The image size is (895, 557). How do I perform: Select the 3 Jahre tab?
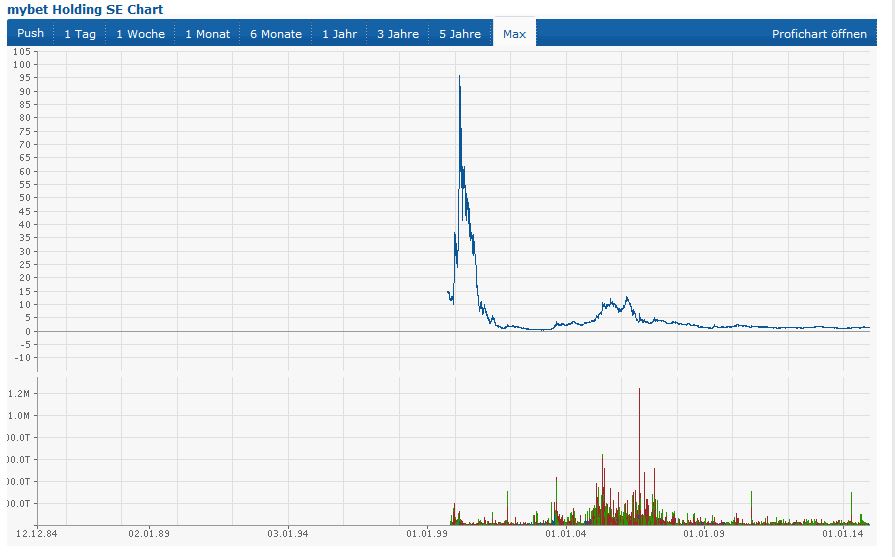tap(398, 34)
